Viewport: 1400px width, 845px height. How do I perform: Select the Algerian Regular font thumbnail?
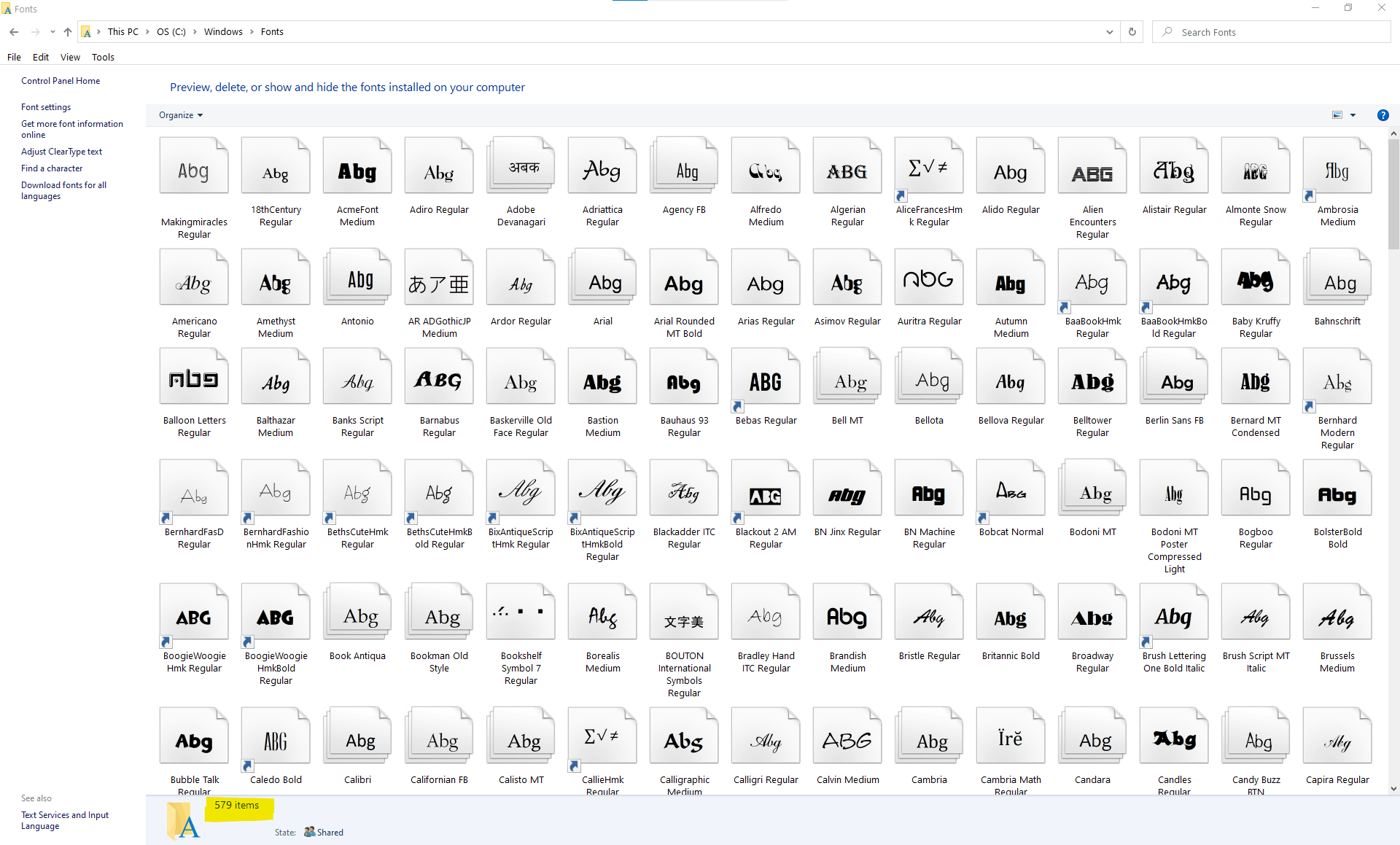click(x=847, y=170)
